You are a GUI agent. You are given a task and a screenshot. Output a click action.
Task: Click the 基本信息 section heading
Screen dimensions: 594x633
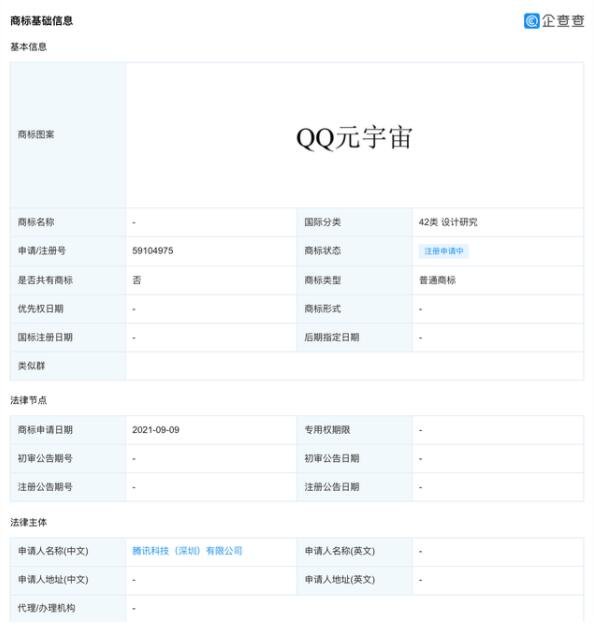pyautogui.click(x=28, y=47)
